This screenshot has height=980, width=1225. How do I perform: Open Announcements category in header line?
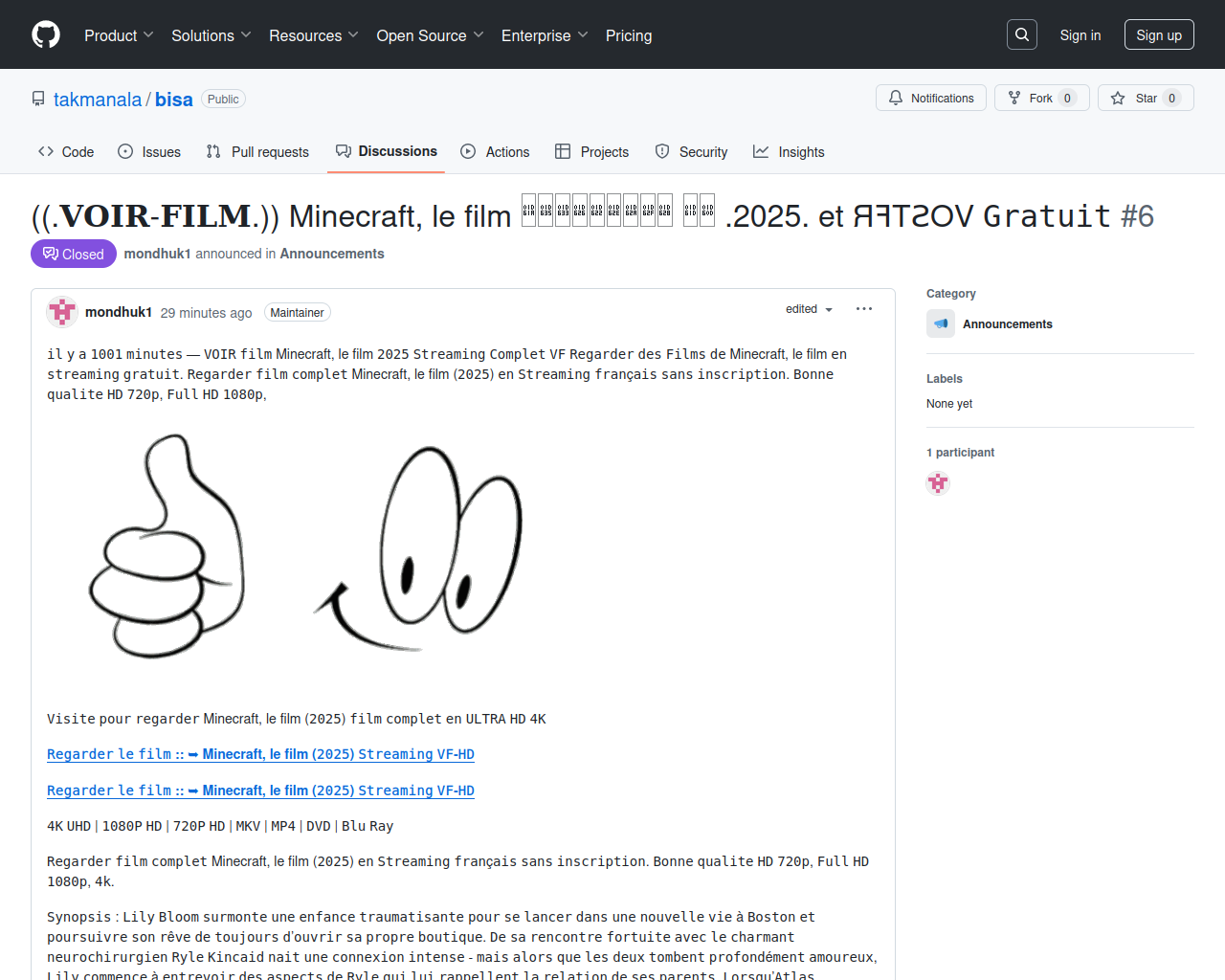click(x=332, y=254)
